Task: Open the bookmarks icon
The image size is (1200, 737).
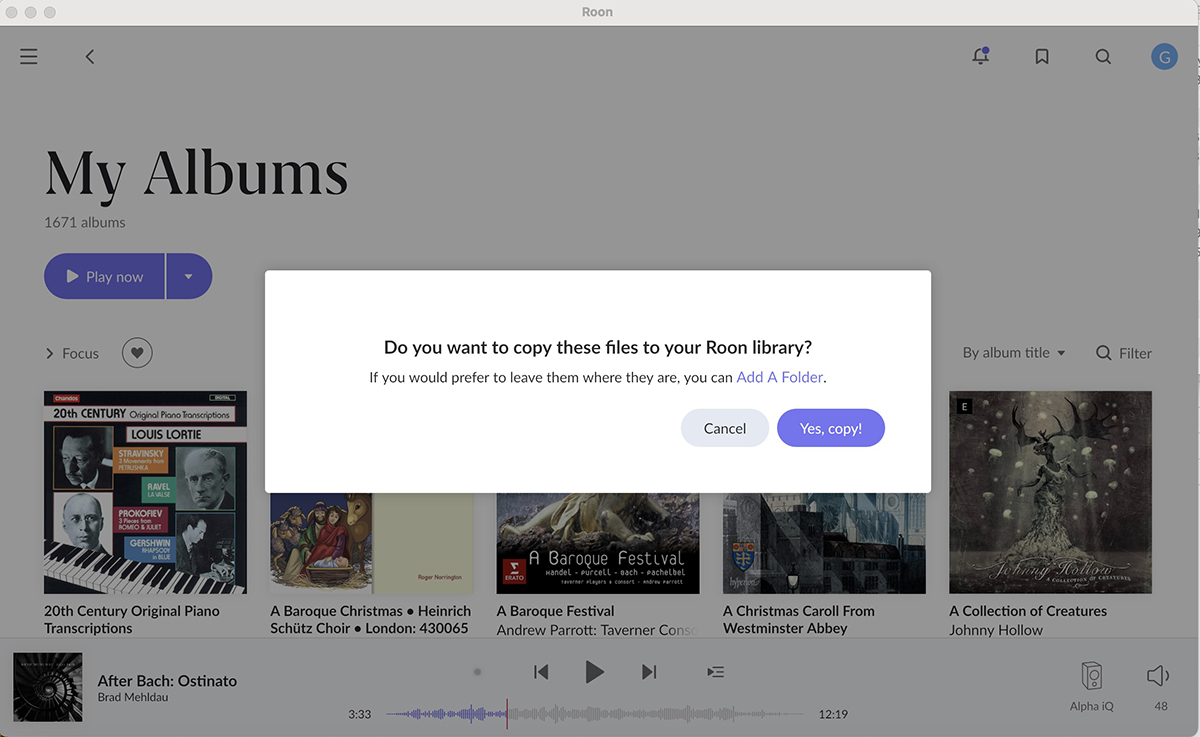Action: click(1042, 57)
